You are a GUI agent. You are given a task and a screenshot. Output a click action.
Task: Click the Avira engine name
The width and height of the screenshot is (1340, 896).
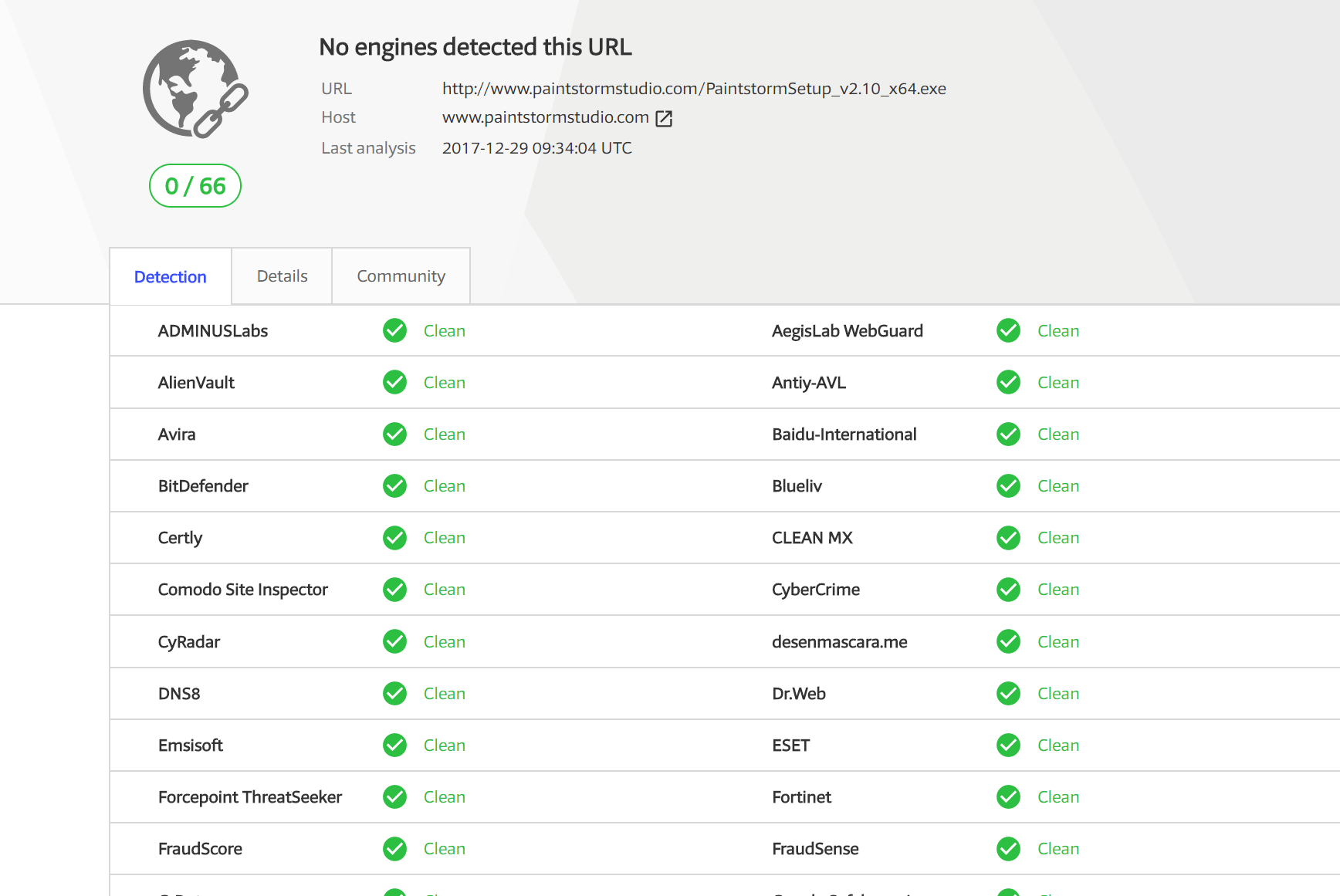[177, 434]
